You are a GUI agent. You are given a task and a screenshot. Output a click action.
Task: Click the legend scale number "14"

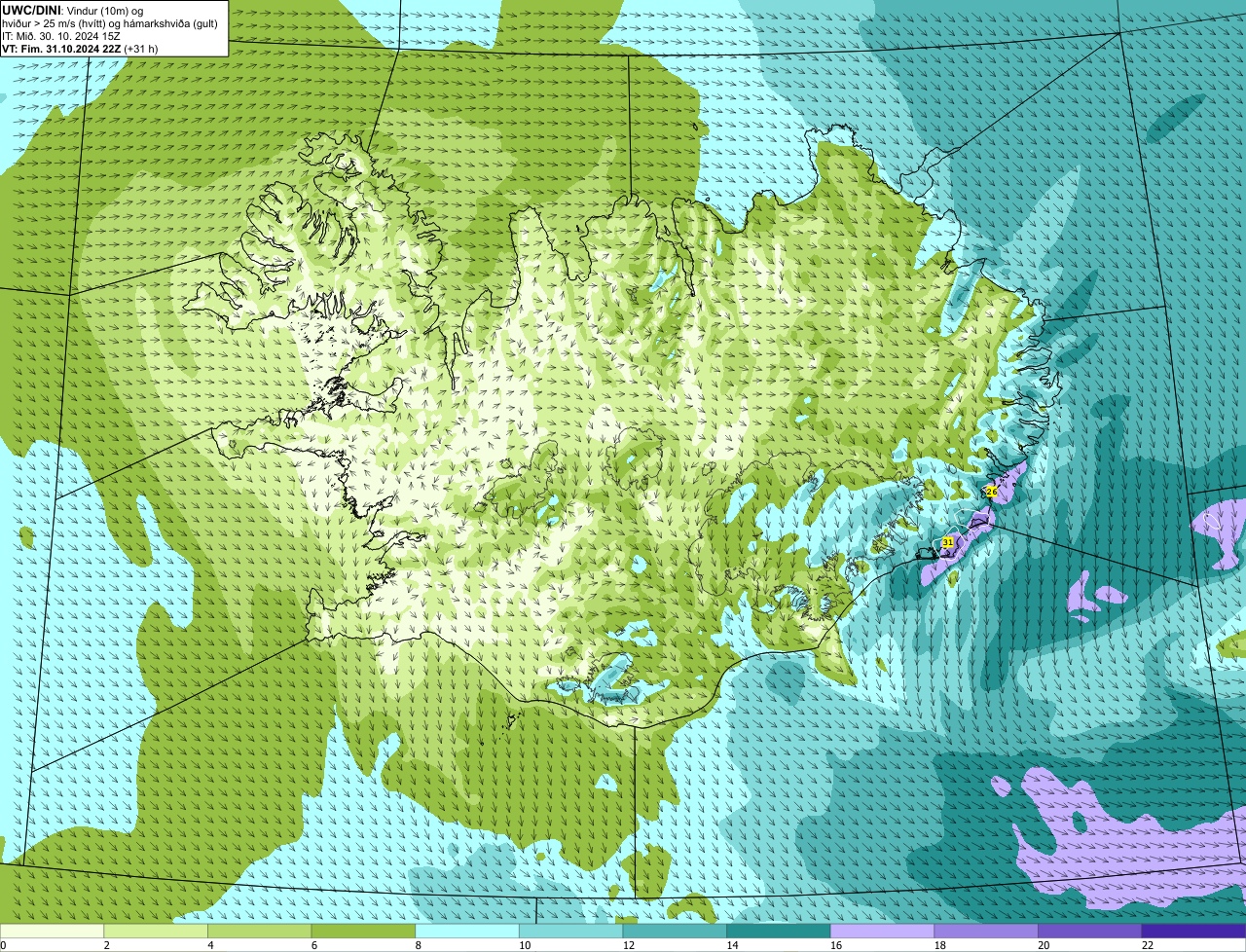[733, 945]
